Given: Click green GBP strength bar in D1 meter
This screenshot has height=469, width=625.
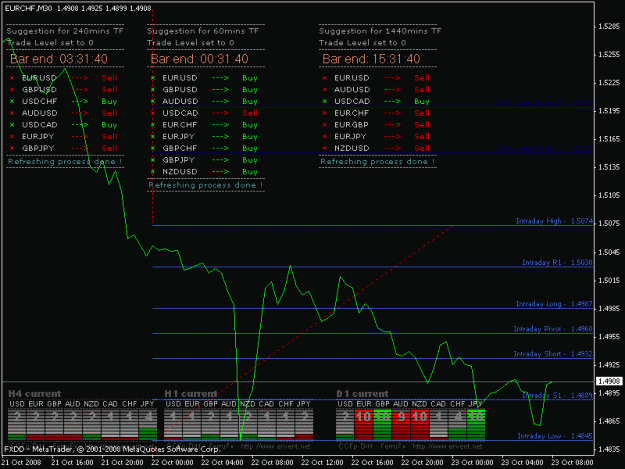Looking at the screenshot, I should click(x=382, y=424).
